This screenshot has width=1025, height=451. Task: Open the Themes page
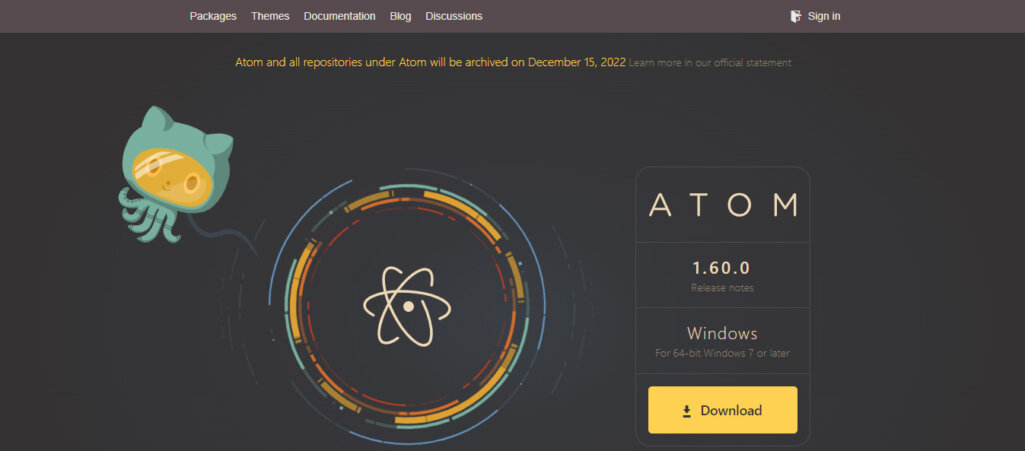(x=270, y=16)
